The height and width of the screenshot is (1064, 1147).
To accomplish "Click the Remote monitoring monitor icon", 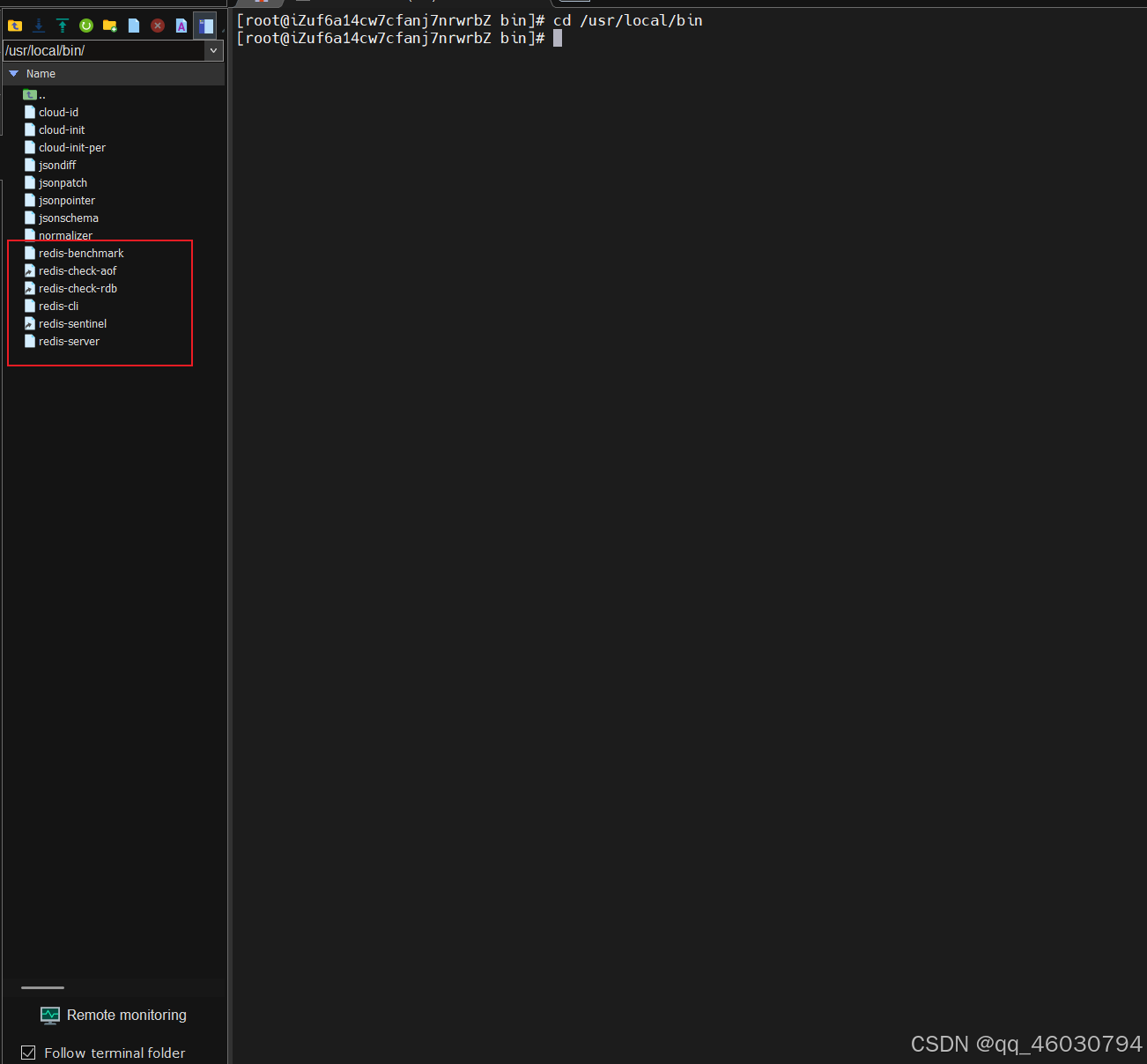I will coord(50,1016).
